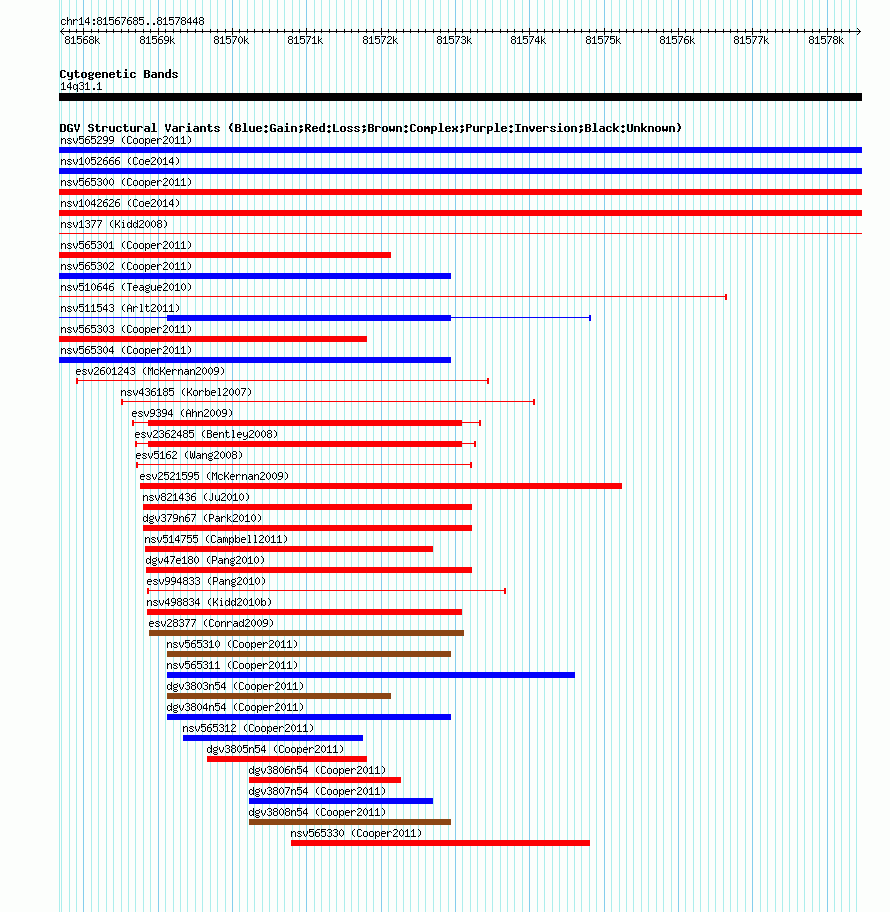Open variant dgv3804n54 (Cooper2011) label
The height and width of the screenshot is (912, 890).
click(x=235, y=706)
